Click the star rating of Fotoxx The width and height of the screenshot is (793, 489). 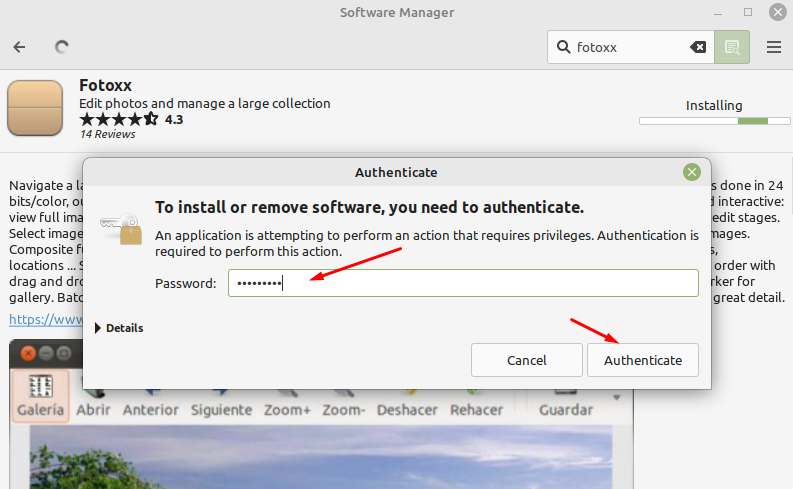tap(119, 119)
